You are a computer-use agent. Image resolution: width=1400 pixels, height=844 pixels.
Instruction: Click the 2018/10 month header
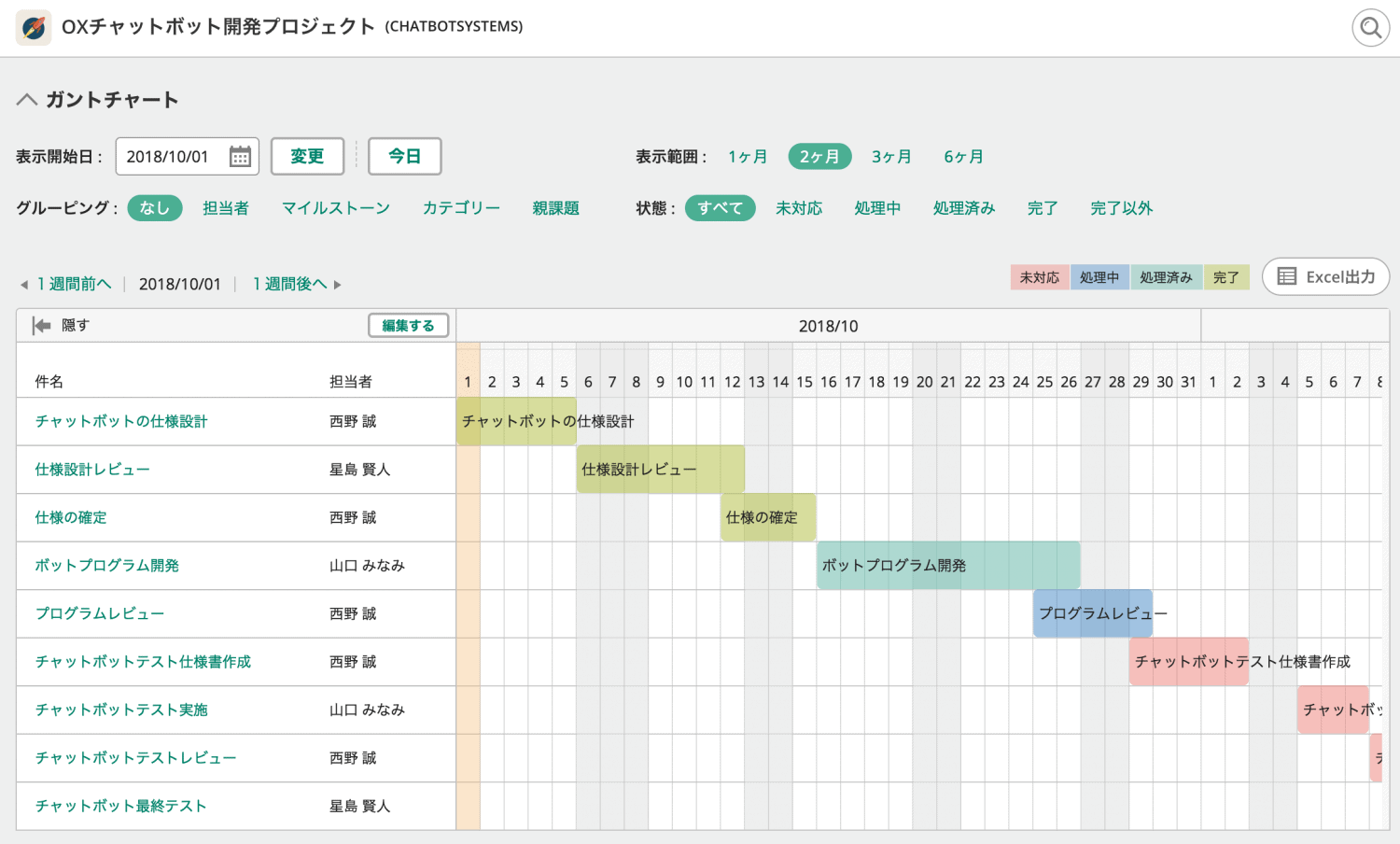pos(829,326)
